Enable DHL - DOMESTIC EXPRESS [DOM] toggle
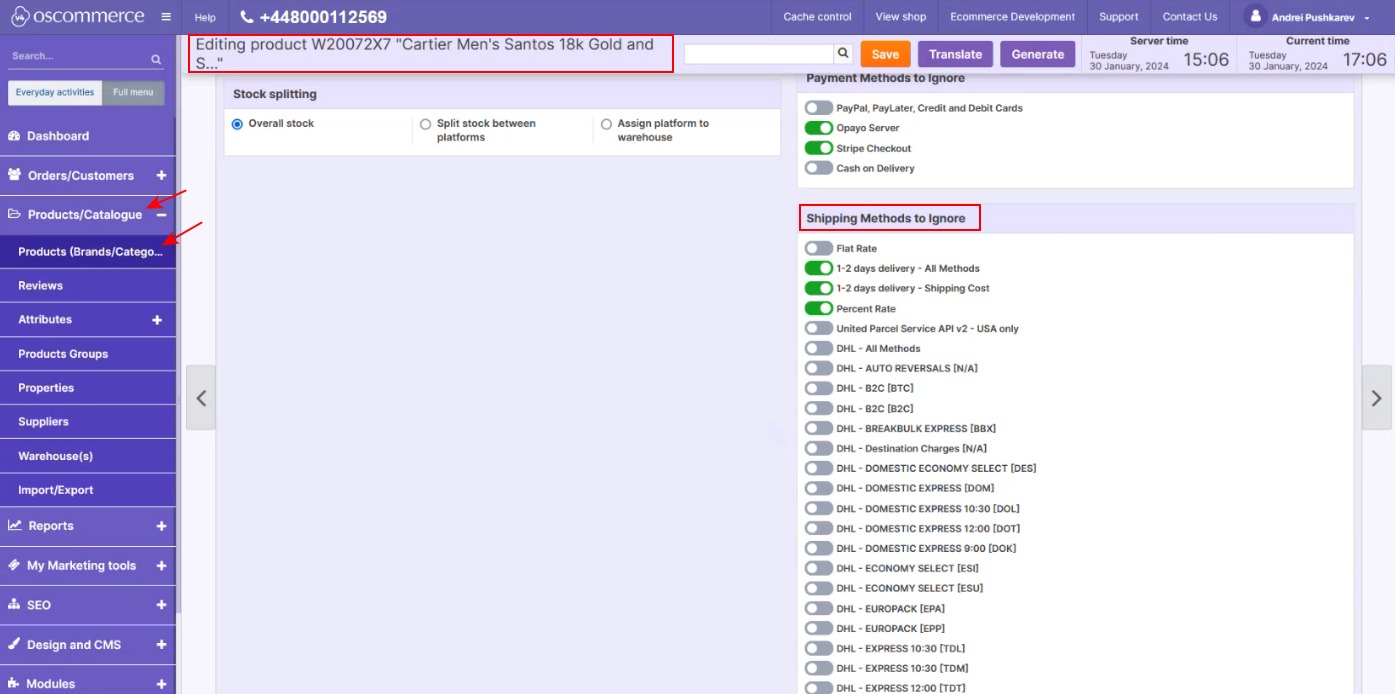The height and width of the screenshot is (694, 1395). (x=818, y=488)
